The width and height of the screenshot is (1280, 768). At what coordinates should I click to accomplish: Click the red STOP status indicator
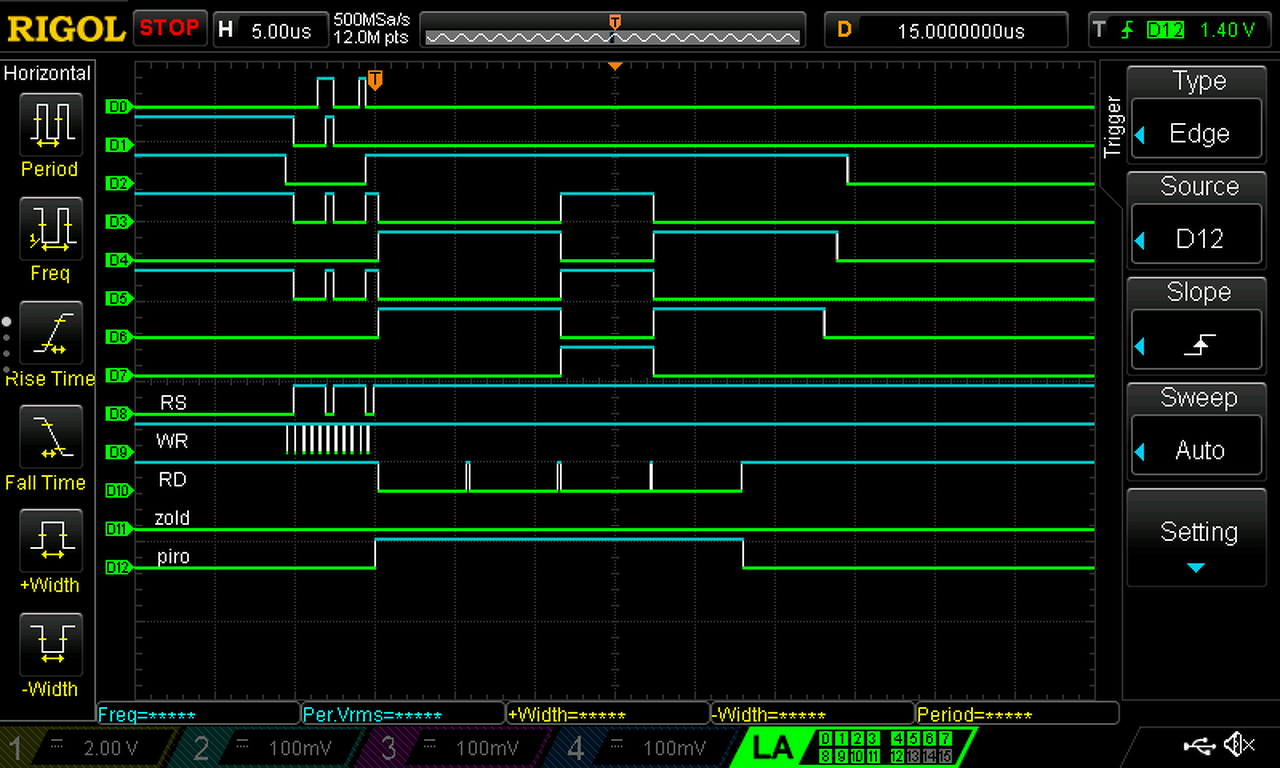click(x=170, y=28)
